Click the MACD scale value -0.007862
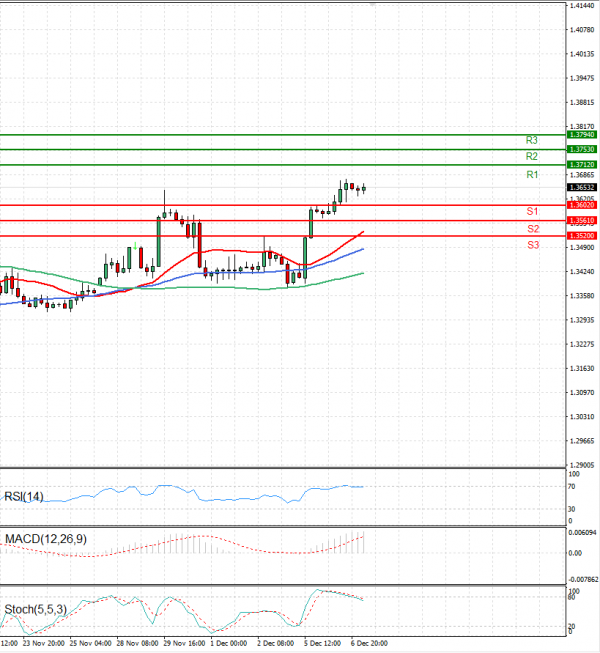Image resolution: width=600 pixels, height=653 pixels. (583, 580)
